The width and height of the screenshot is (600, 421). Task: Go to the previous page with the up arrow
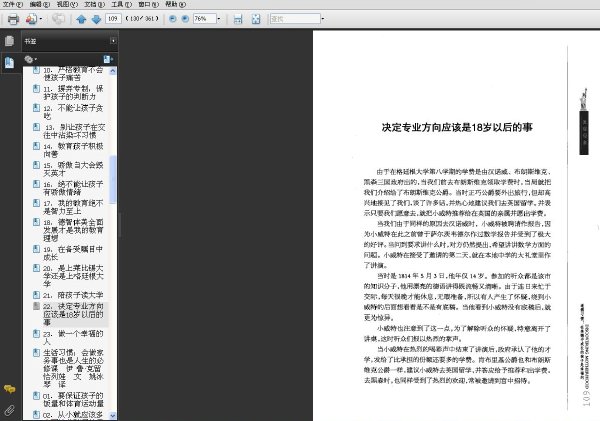coord(81,19)
